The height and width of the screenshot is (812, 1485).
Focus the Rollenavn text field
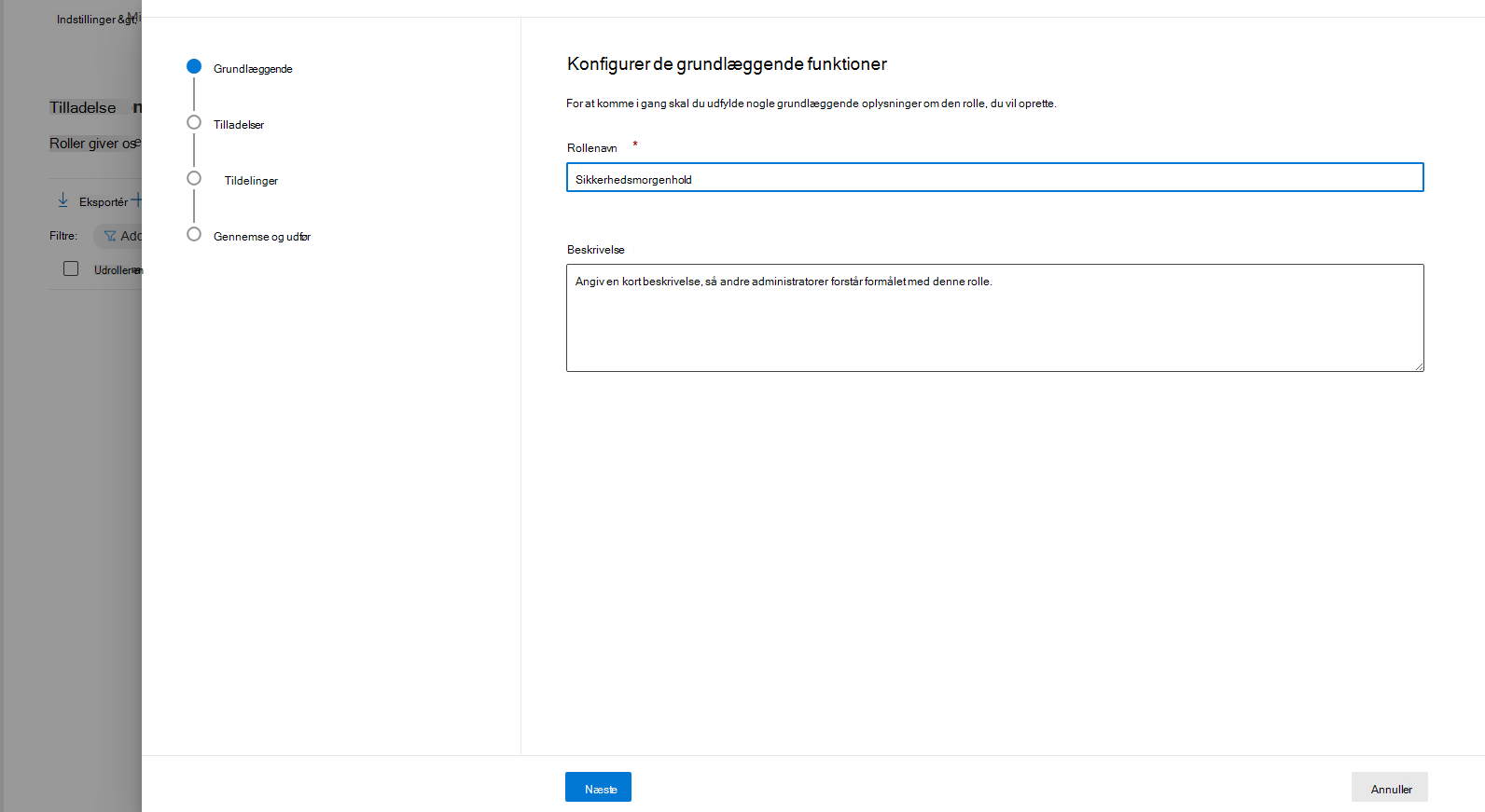tap(995, 177)
